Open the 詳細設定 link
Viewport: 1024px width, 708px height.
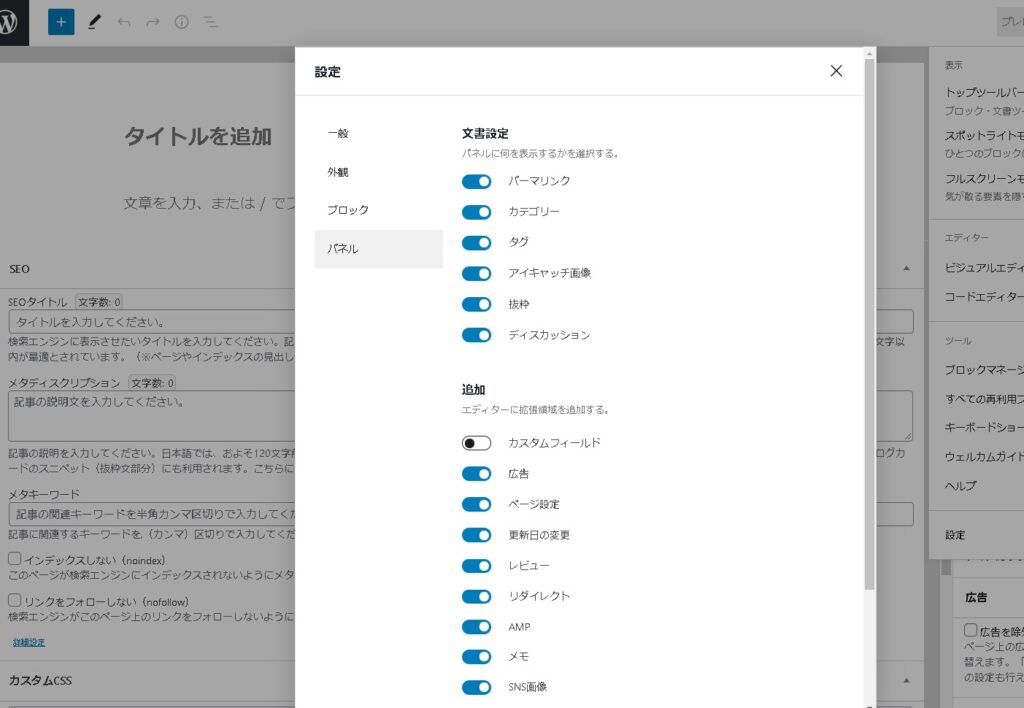(x=29, y=642)
